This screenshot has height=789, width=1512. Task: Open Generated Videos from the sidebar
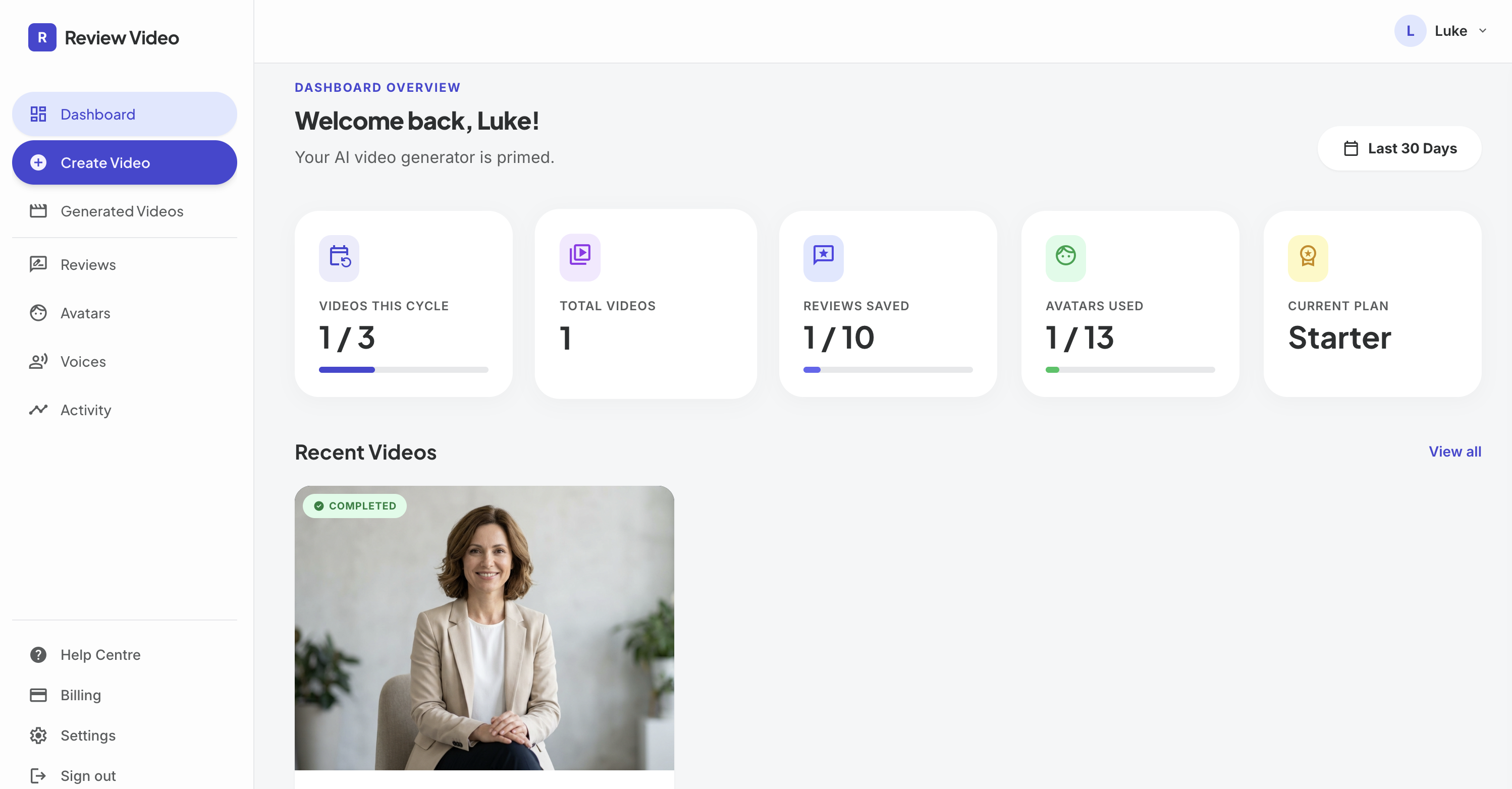125,211
